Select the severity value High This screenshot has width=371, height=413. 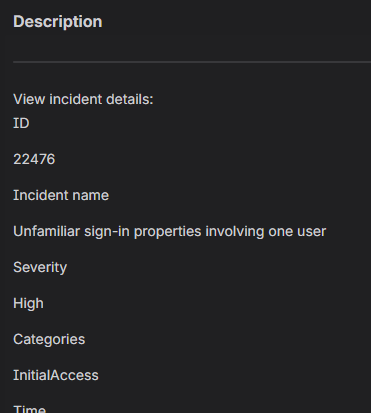pos(28,304)
